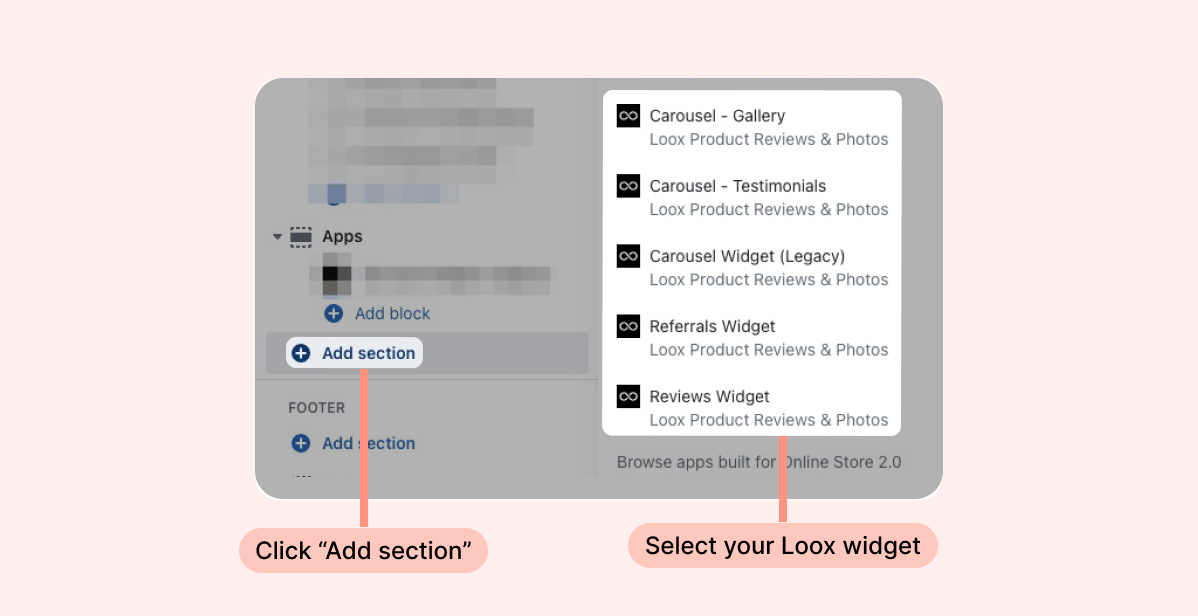Select the Apps tree item label

coord(342,237)
